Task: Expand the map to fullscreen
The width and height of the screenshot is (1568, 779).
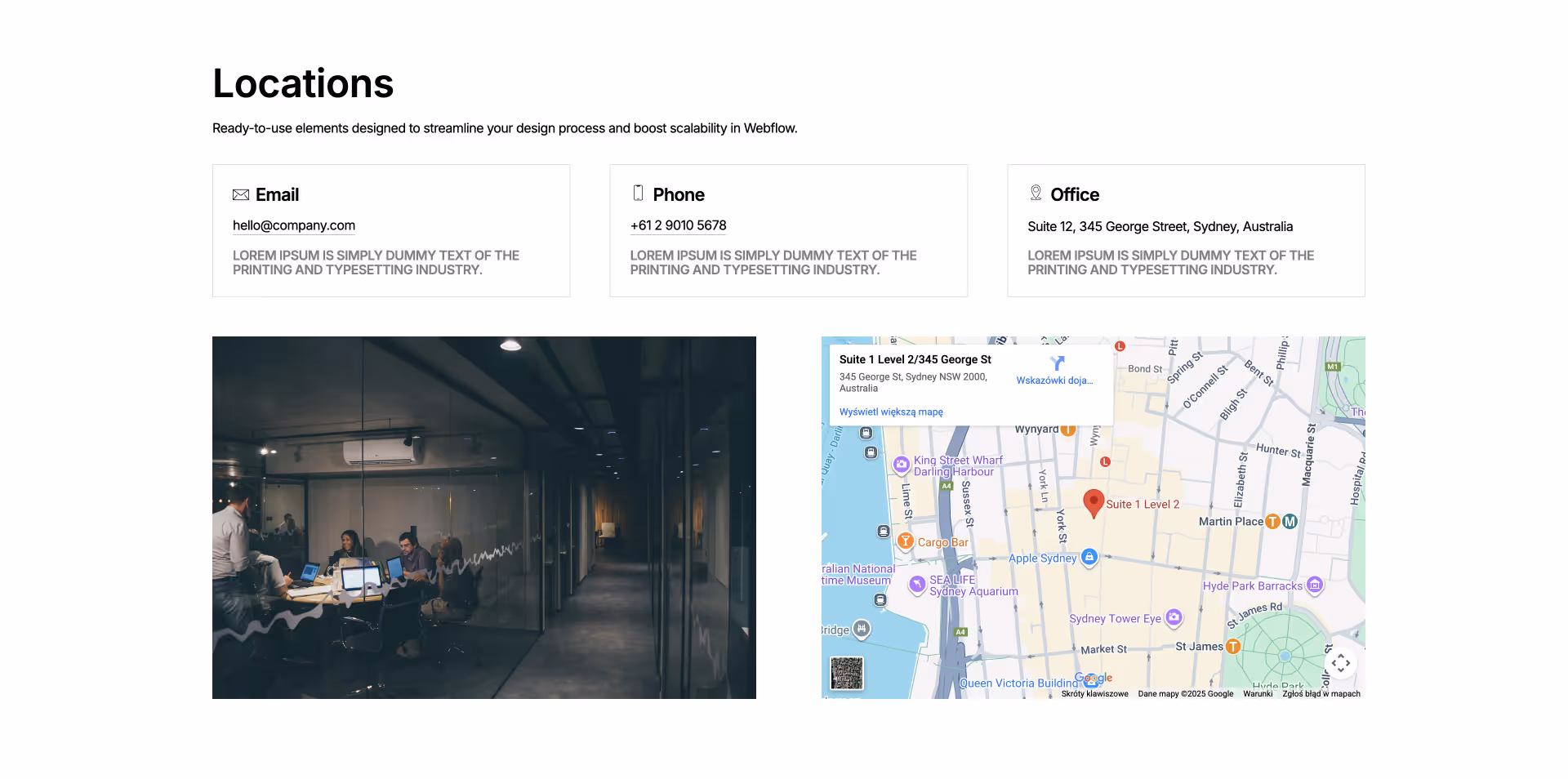Action: [x=1342, y=662]
